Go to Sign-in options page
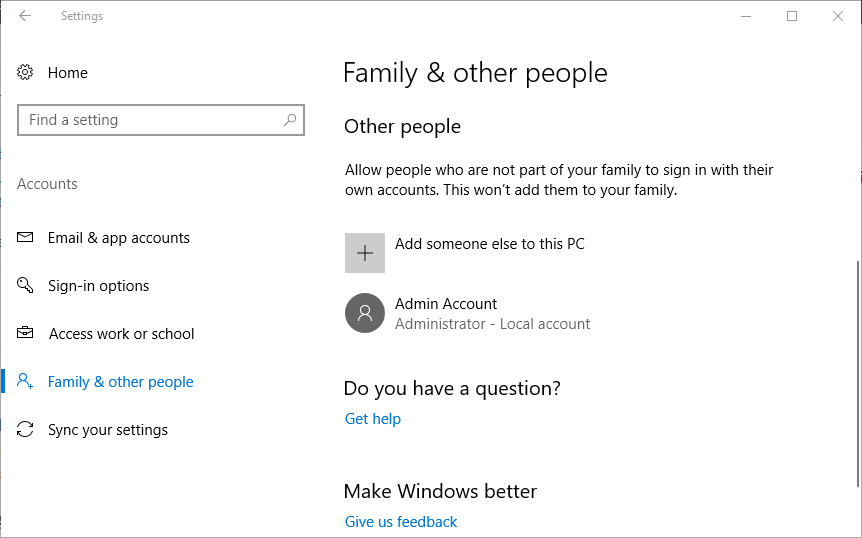862x538 pixels. point(98,286)
